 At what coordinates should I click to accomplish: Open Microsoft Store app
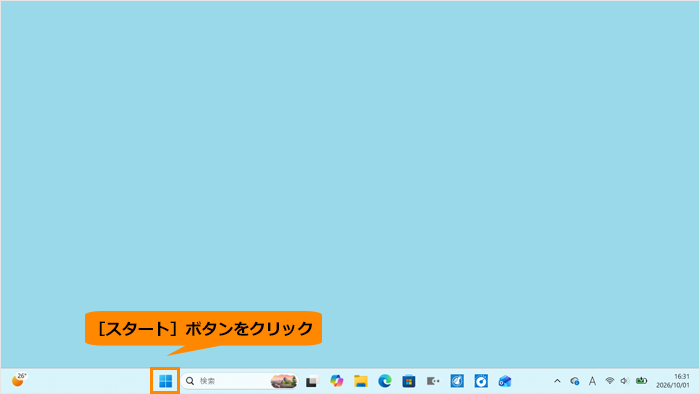click(409, 381)
